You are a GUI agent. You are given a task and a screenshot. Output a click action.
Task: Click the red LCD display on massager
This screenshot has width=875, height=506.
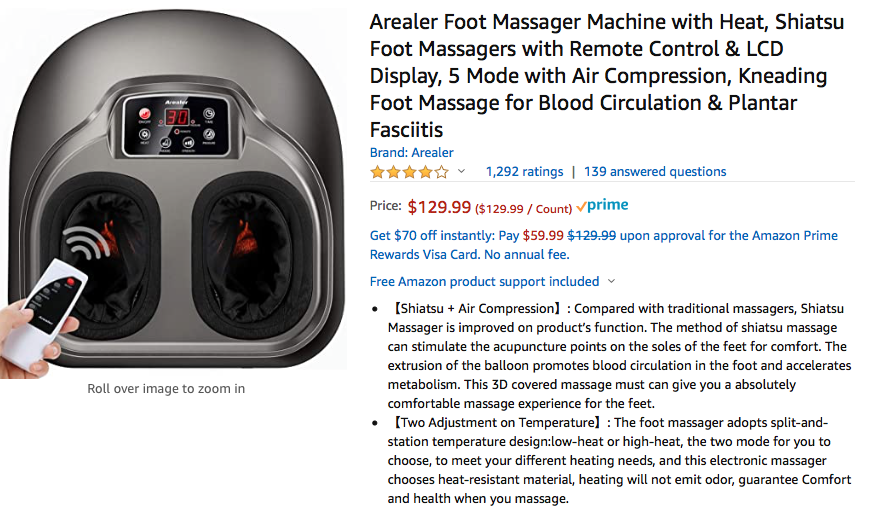(x=178, y=117)
